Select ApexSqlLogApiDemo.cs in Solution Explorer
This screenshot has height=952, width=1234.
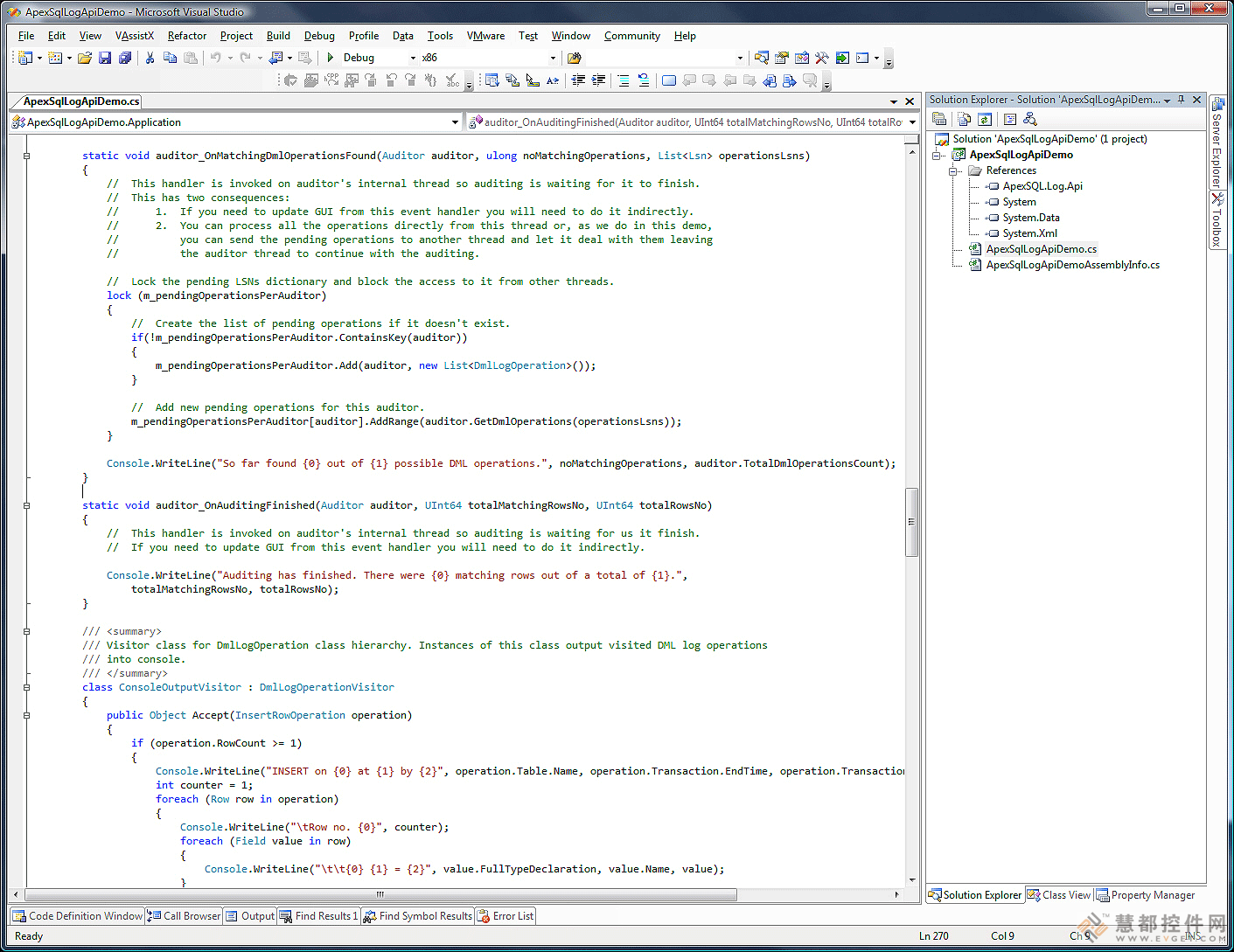coord(1041,249)
